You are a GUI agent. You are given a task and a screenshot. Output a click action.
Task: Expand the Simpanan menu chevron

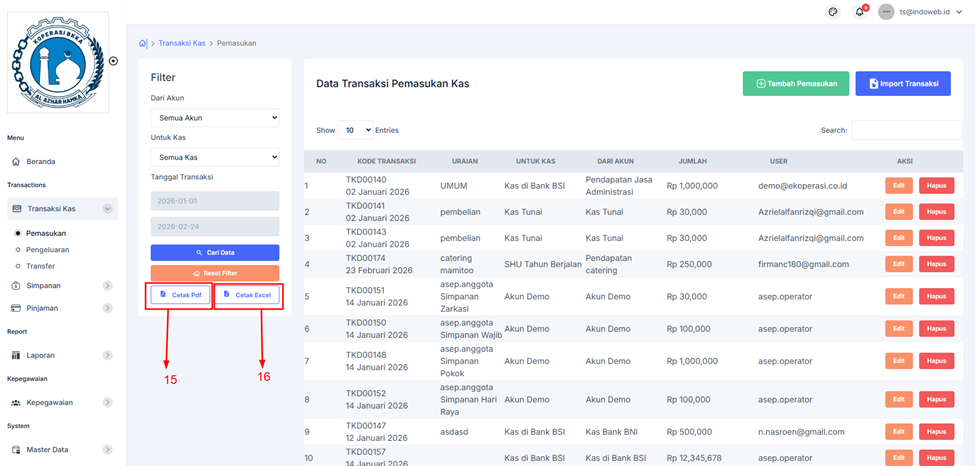point(108,286)
